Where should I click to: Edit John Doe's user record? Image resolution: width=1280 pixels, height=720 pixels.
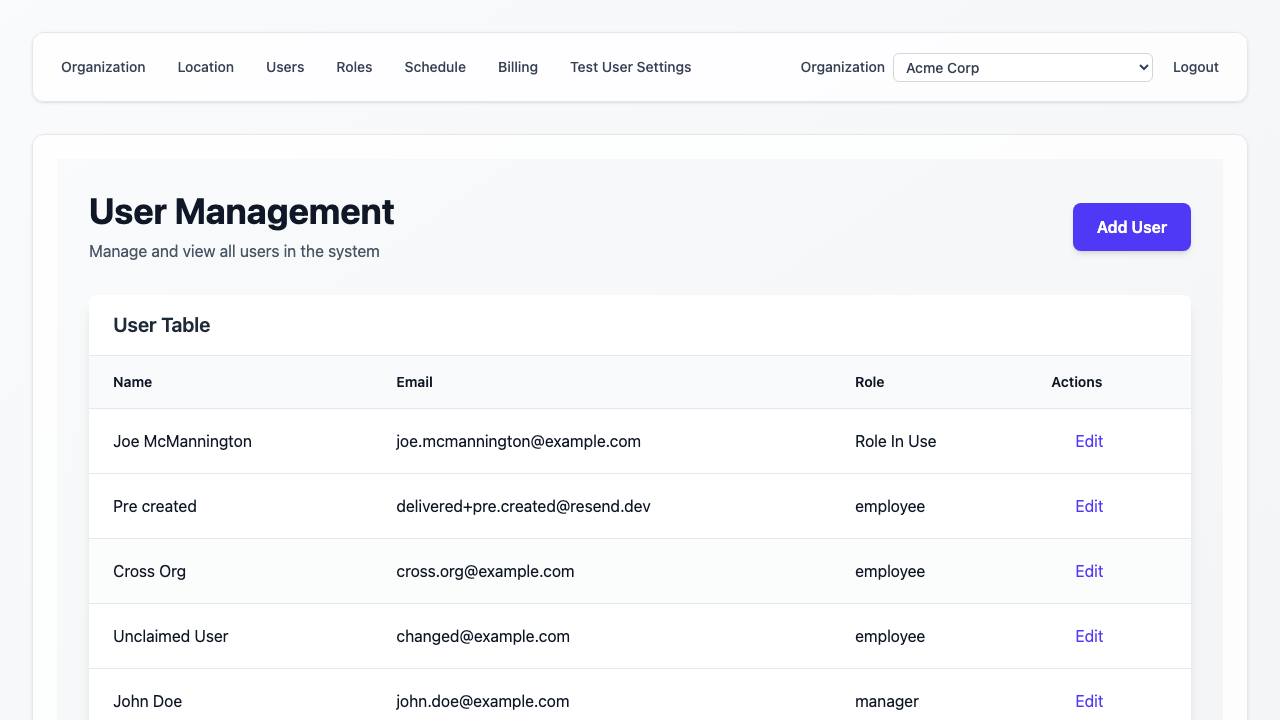[x=1089, y=701]
